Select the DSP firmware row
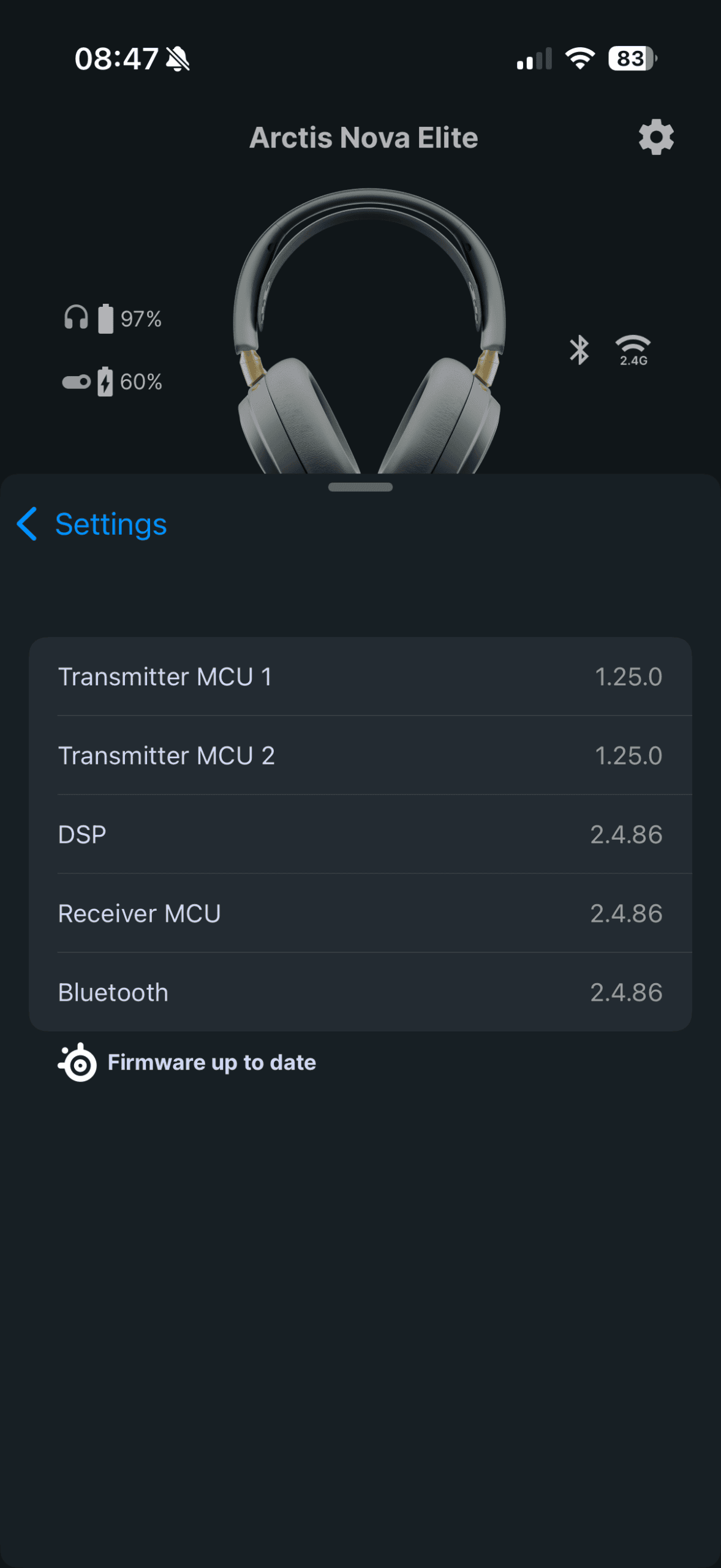Viewport: 721px width, 1568px height. (x=360, y=835)
